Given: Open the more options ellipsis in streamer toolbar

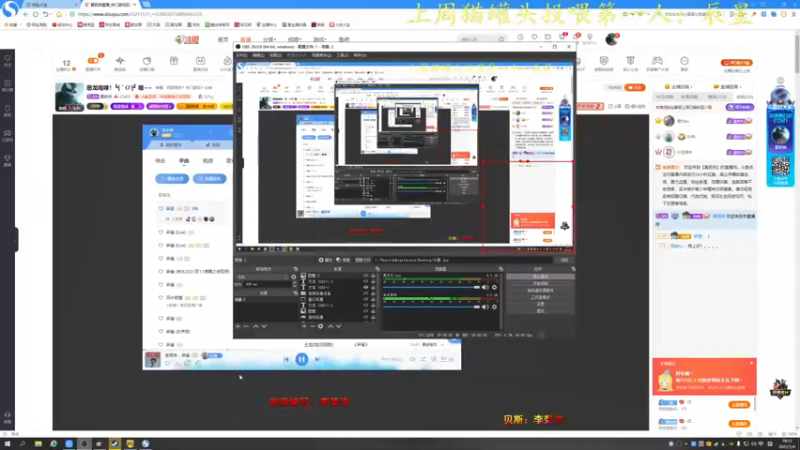Looking at the screenshot, I should (x=684, y=63).
